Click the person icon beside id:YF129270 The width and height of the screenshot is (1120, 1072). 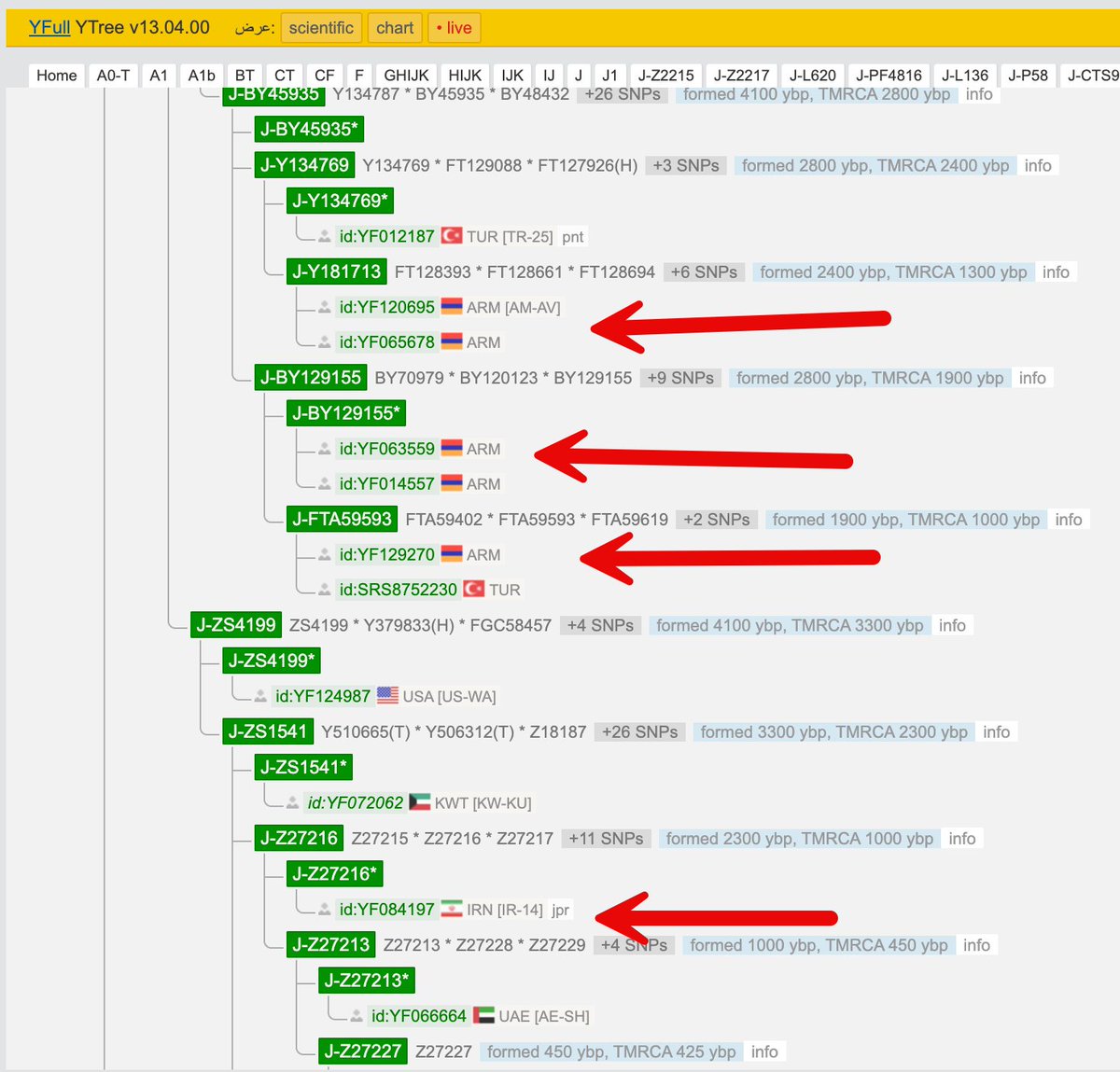point(324,555)
